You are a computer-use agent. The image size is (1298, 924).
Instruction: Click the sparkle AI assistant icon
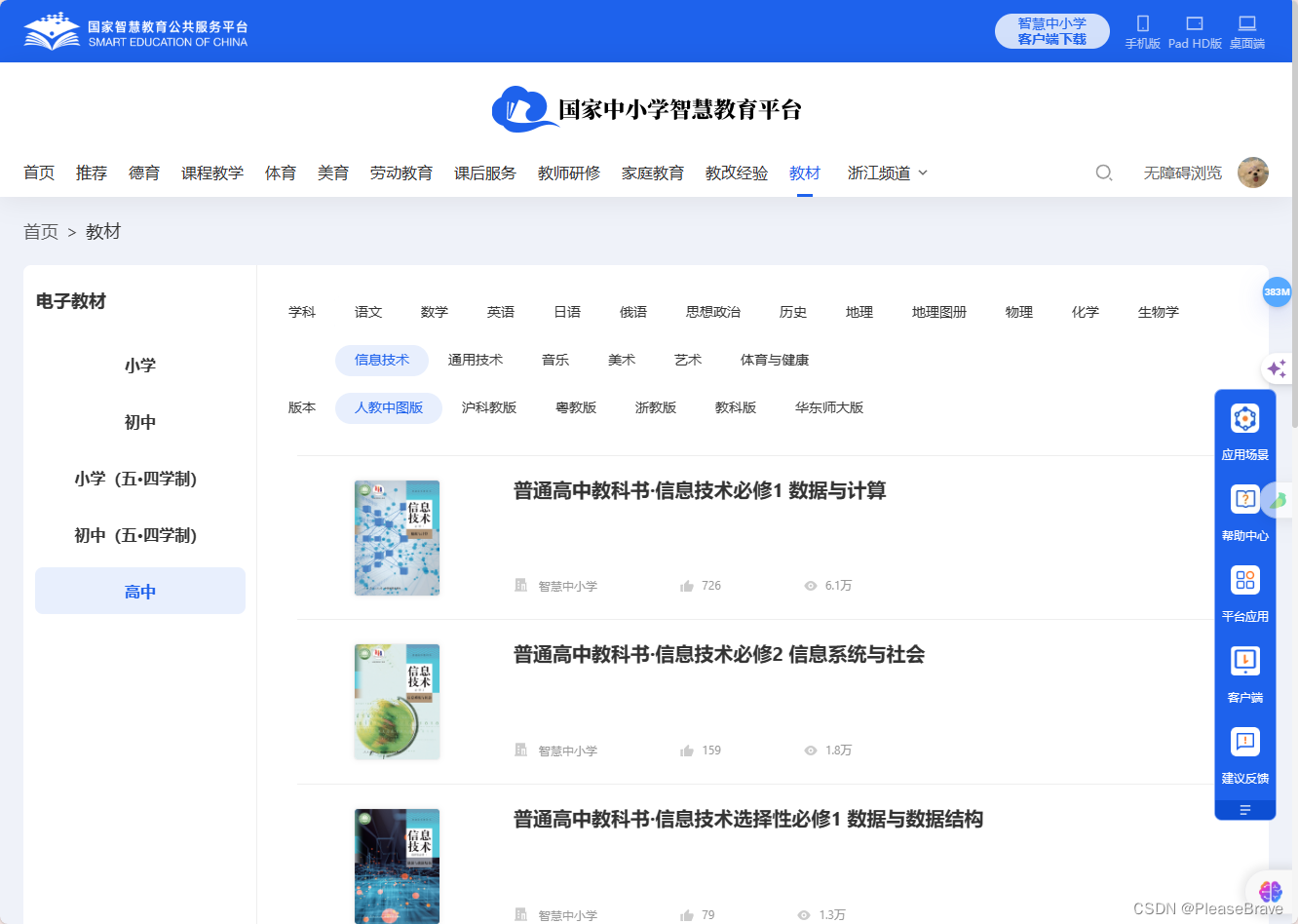pyautogui.click(x=1277, y=368)
